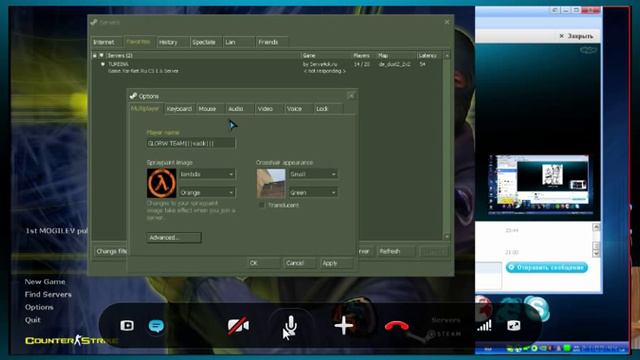
Task: Select the Multiplayer options tab
Action: click(x=145, y=109)
